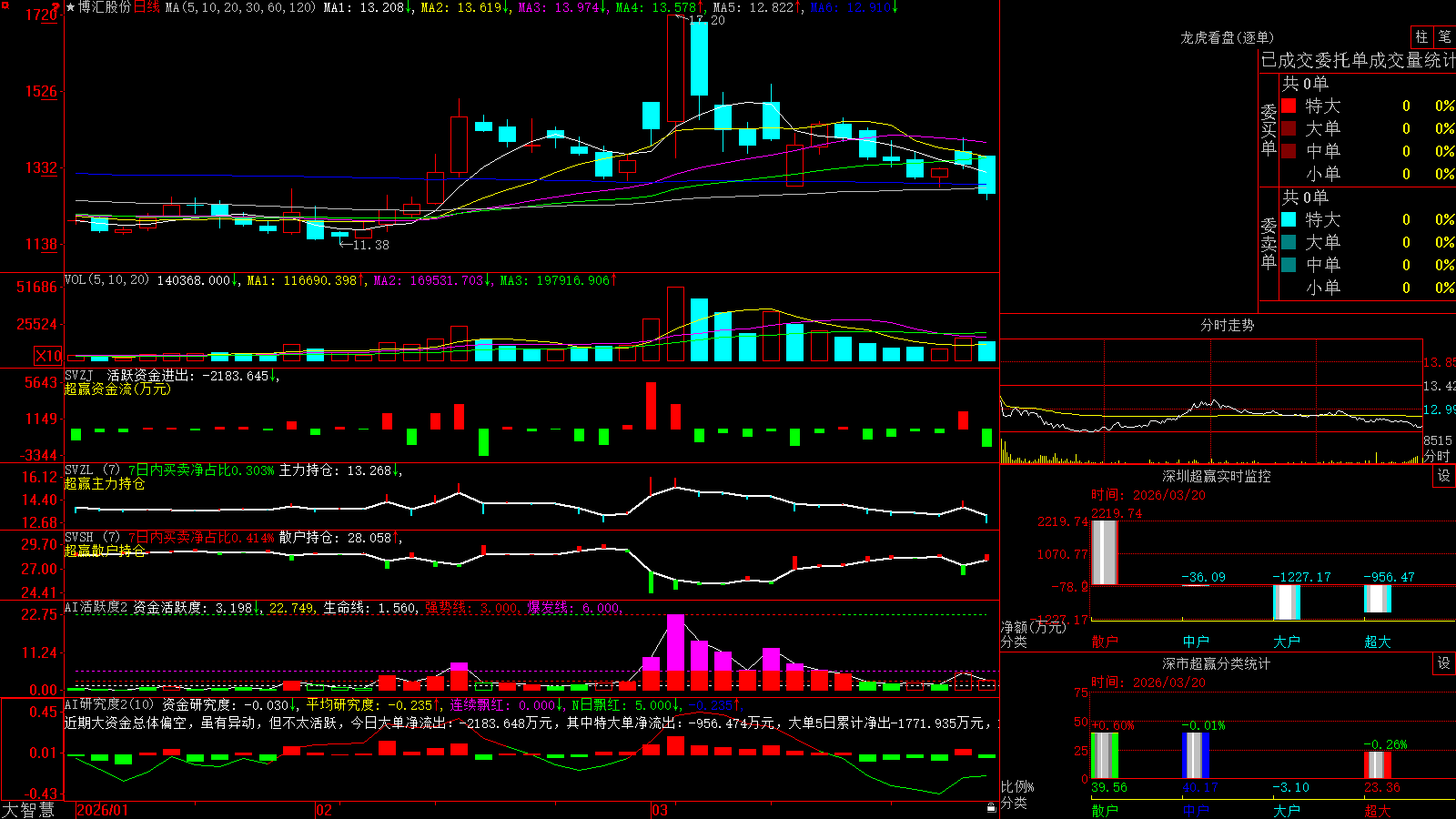
Task: Click the 委买单 vertical label
Action: tap(1269, 130)
